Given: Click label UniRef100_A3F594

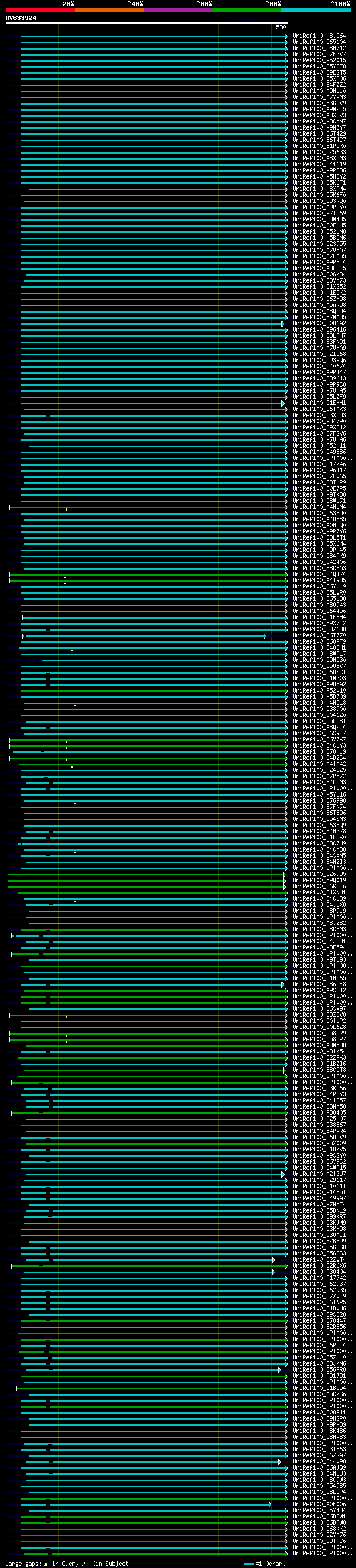Looking at the screenshot, I should (319, 948).
